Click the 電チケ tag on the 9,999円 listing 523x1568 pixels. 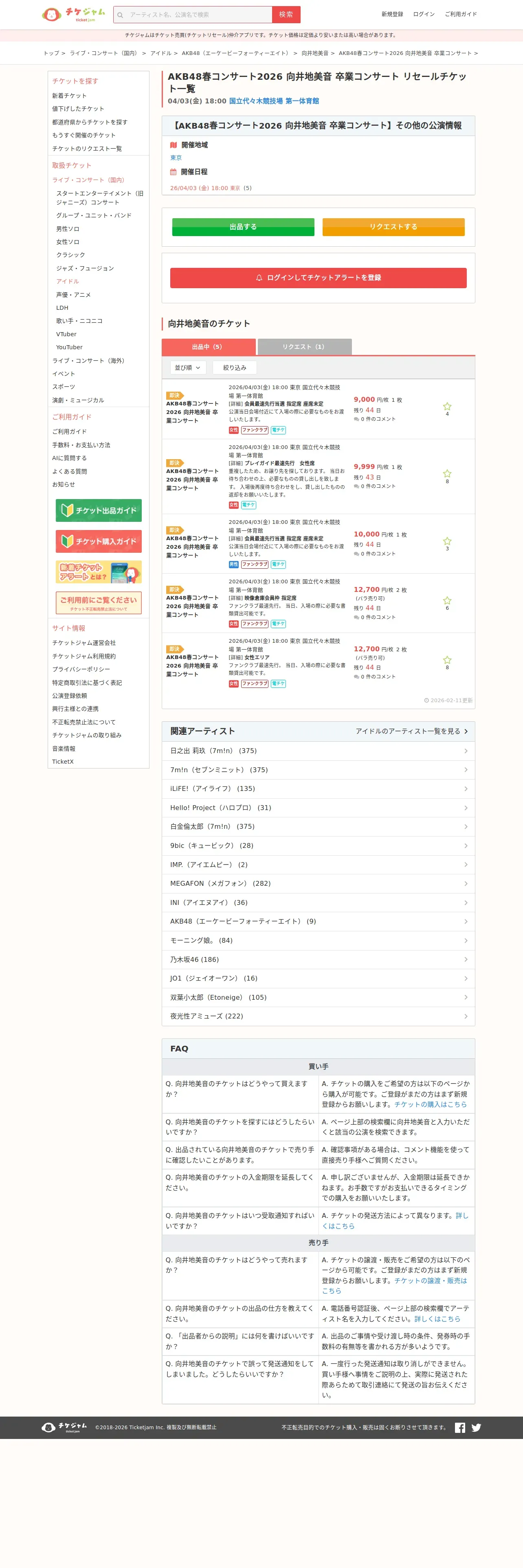tap(248, 505)
